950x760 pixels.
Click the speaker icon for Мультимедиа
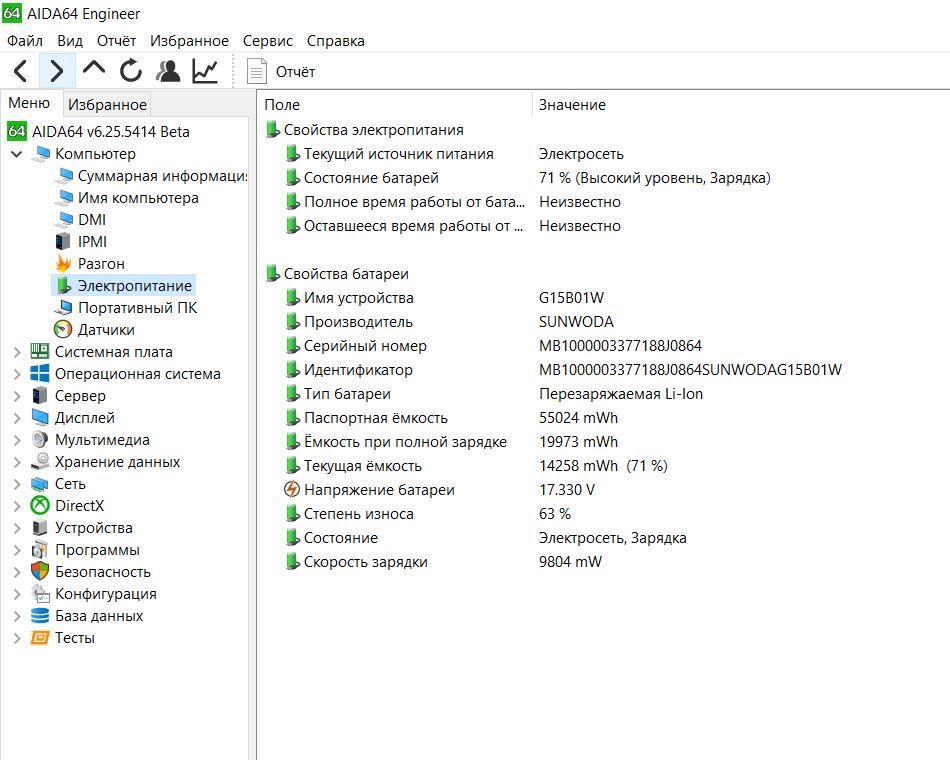(39, 439)
